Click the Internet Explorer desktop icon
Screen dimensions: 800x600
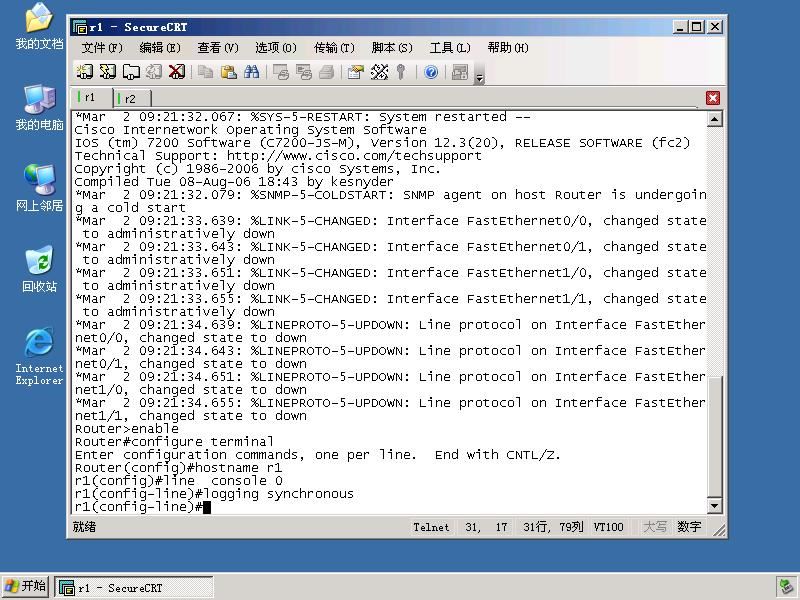(x=39, y=356)
